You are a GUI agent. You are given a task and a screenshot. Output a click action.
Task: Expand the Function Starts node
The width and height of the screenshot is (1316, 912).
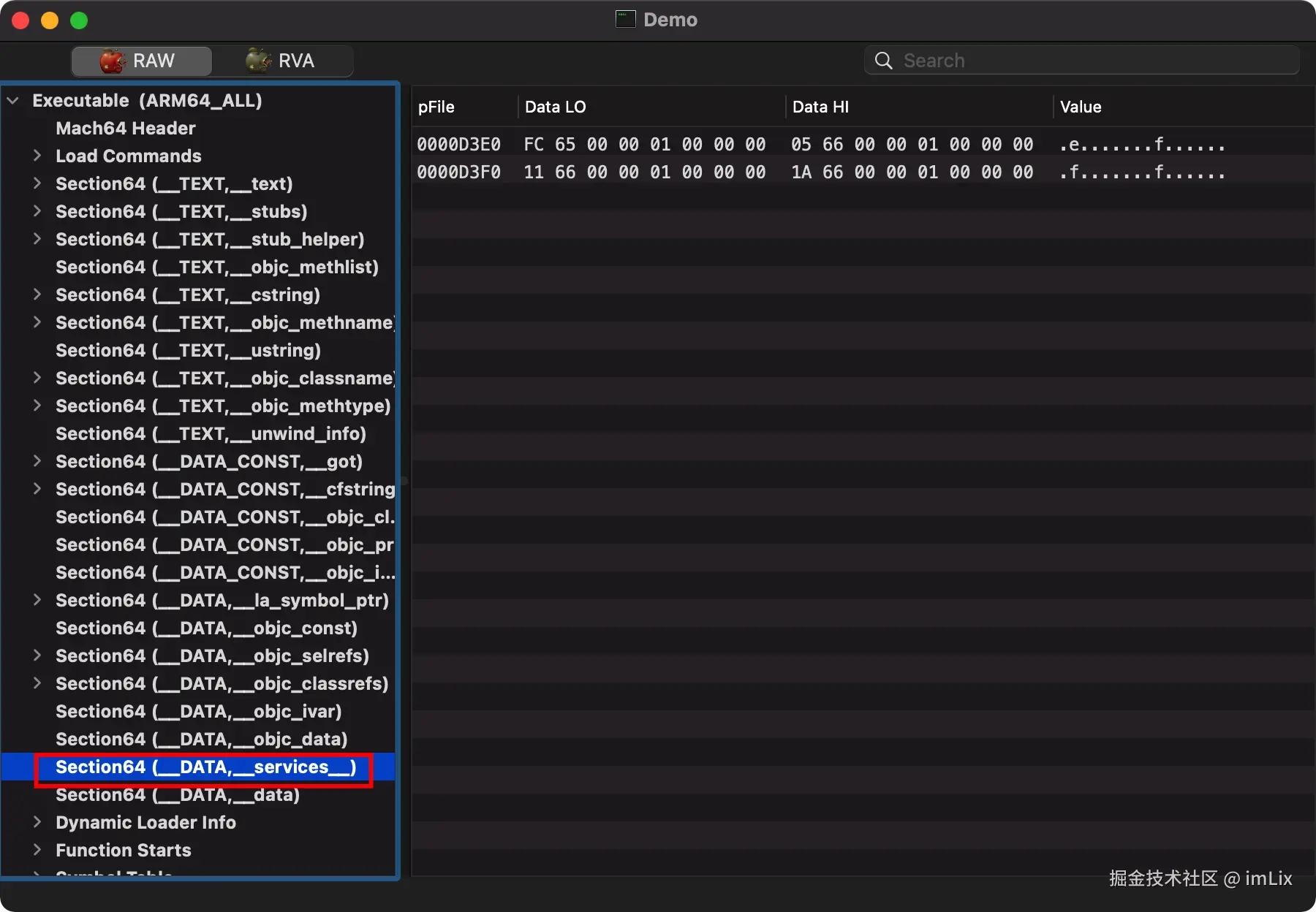tap(37, 850)
